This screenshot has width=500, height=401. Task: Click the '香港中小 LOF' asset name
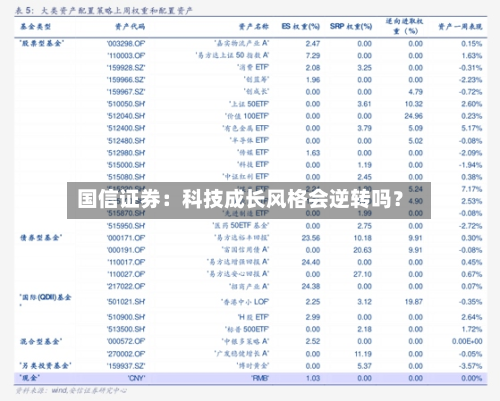[245, 302]
